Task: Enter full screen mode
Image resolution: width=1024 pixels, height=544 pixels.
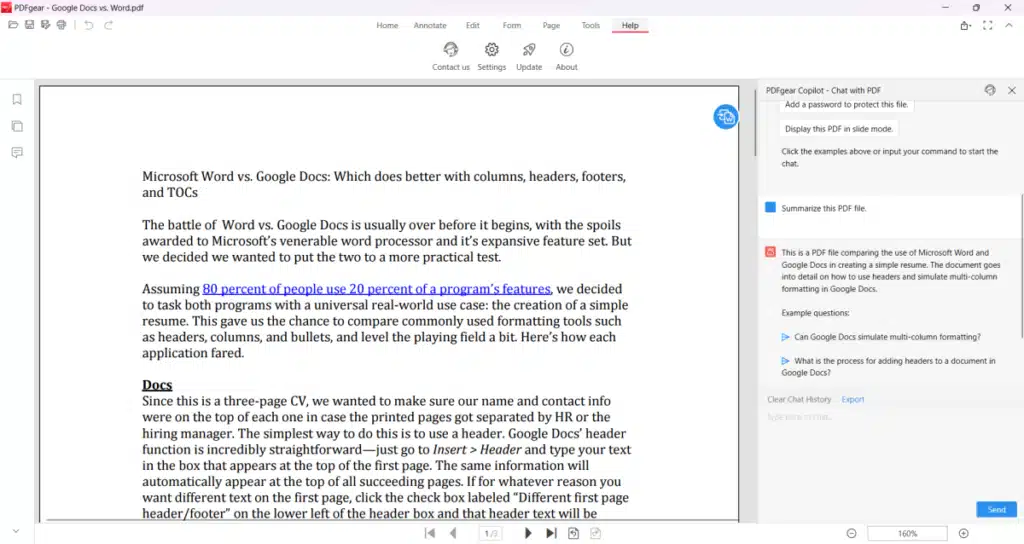Action: point(987,25)
